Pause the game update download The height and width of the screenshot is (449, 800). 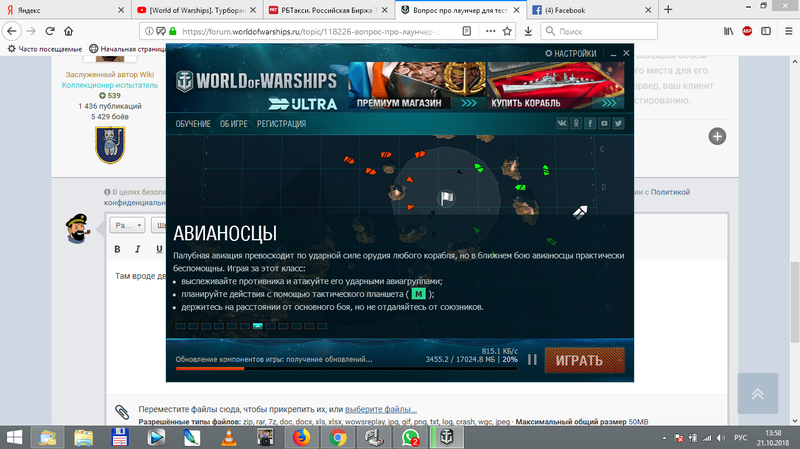[x=532, y=360]
